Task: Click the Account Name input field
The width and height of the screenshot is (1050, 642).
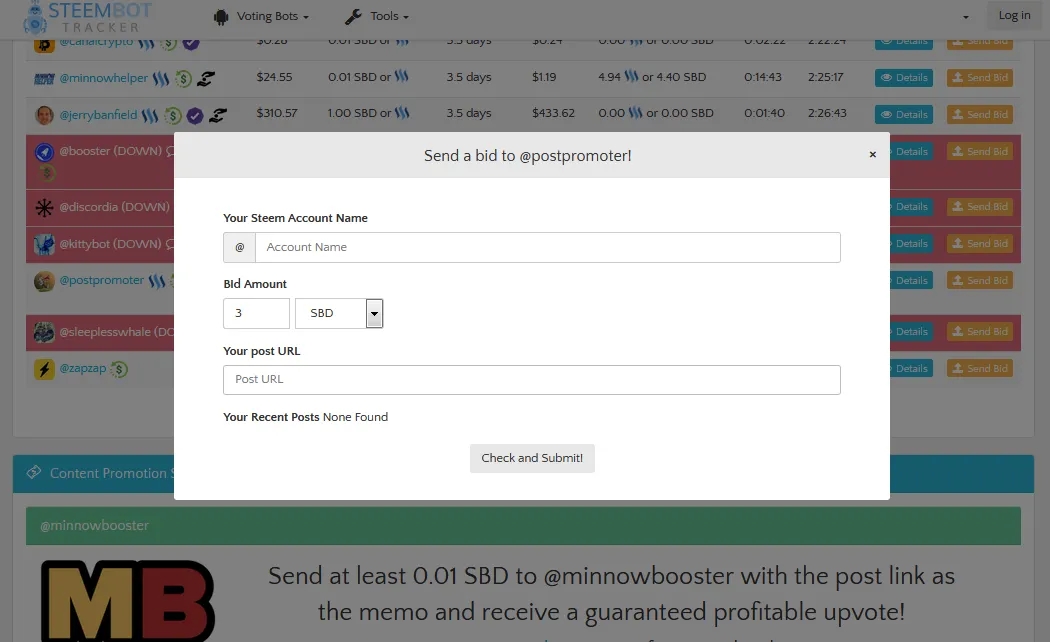Action: [548, 247]
